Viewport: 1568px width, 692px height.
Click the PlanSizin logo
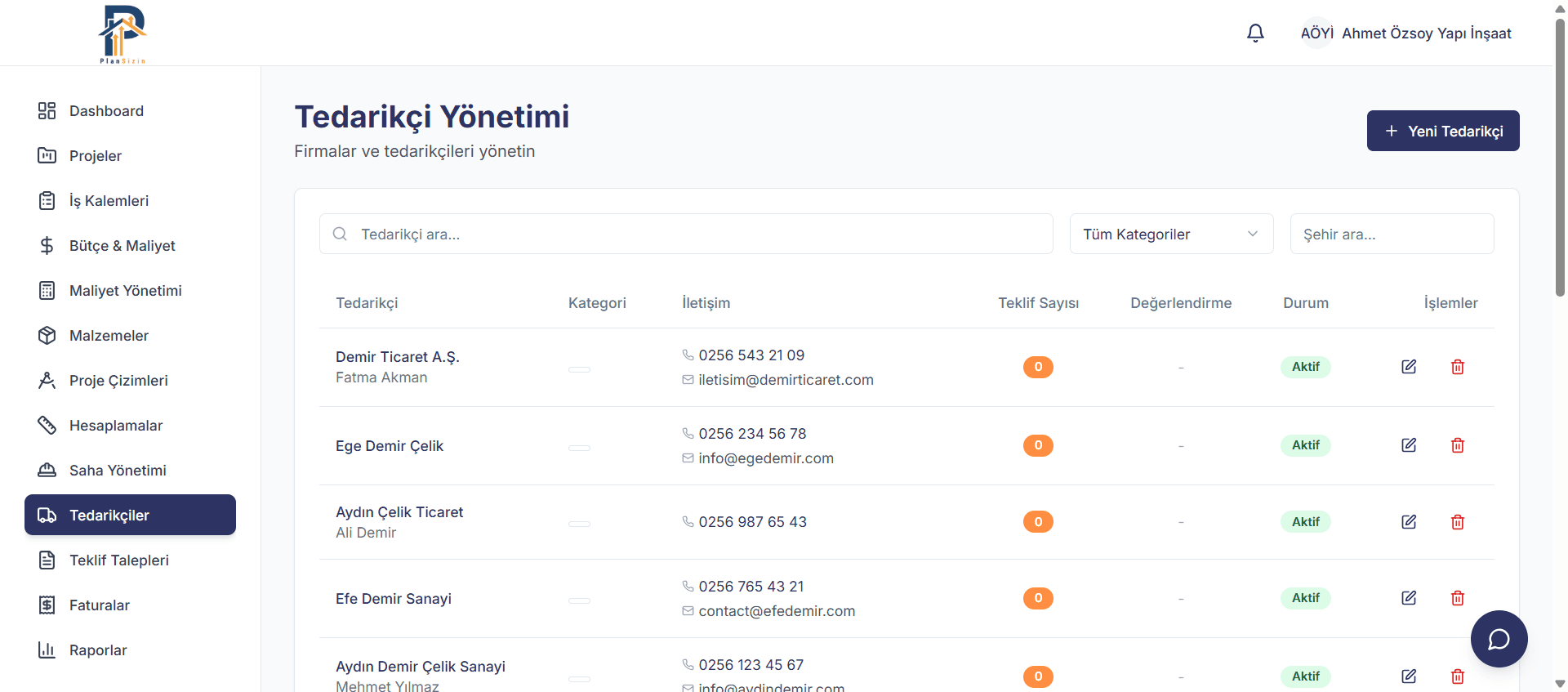[x=122, y=33]
